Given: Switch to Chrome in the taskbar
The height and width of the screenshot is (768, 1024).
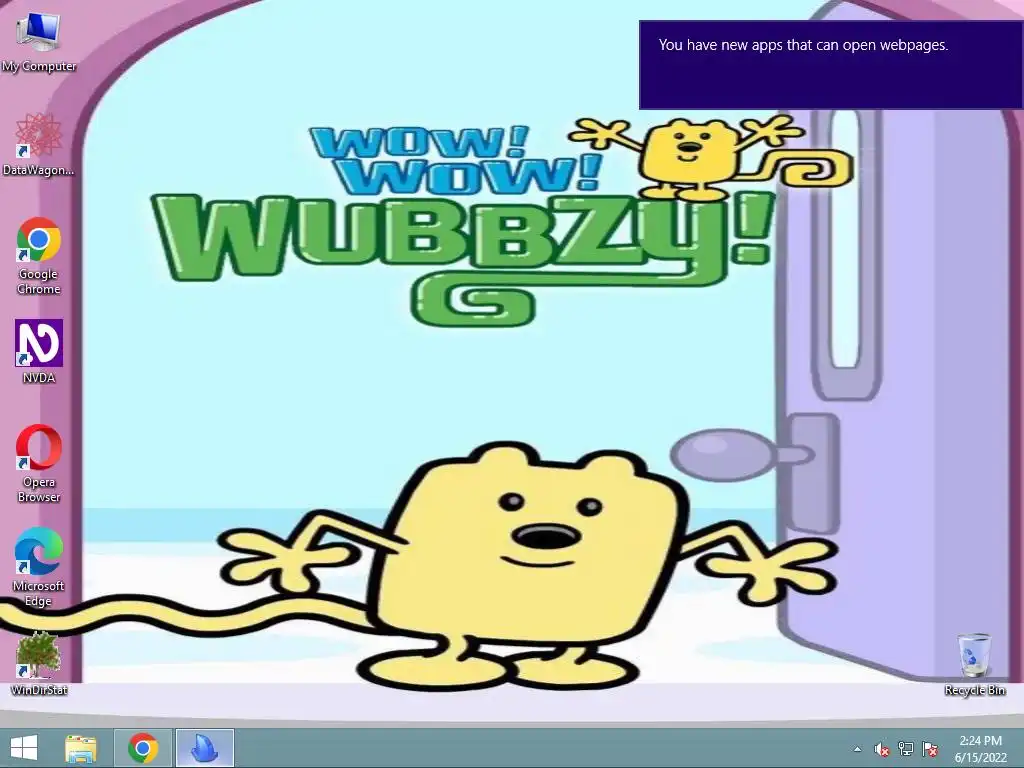Looking at the screenshot, I should click(143, 748).
